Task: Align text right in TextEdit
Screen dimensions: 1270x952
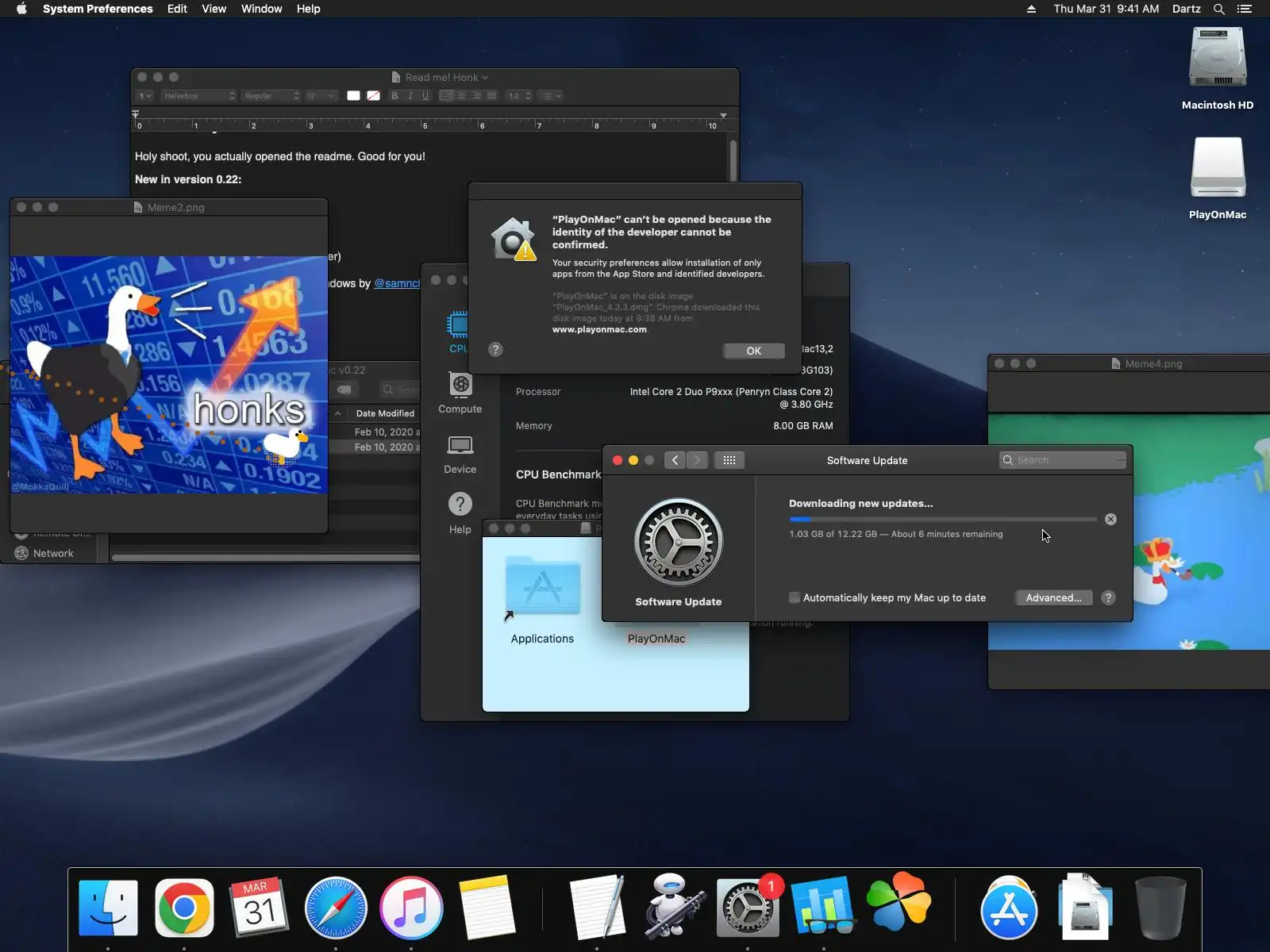Action: point(476,96)
